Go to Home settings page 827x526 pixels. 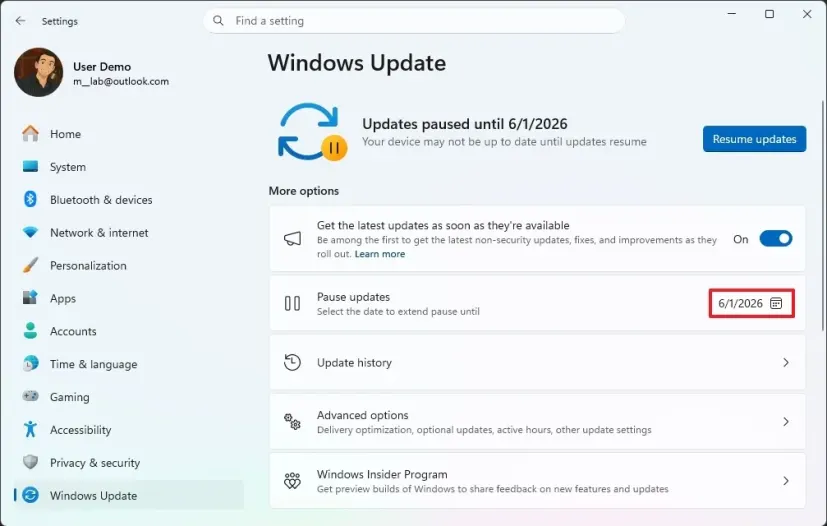pos(65,134)
